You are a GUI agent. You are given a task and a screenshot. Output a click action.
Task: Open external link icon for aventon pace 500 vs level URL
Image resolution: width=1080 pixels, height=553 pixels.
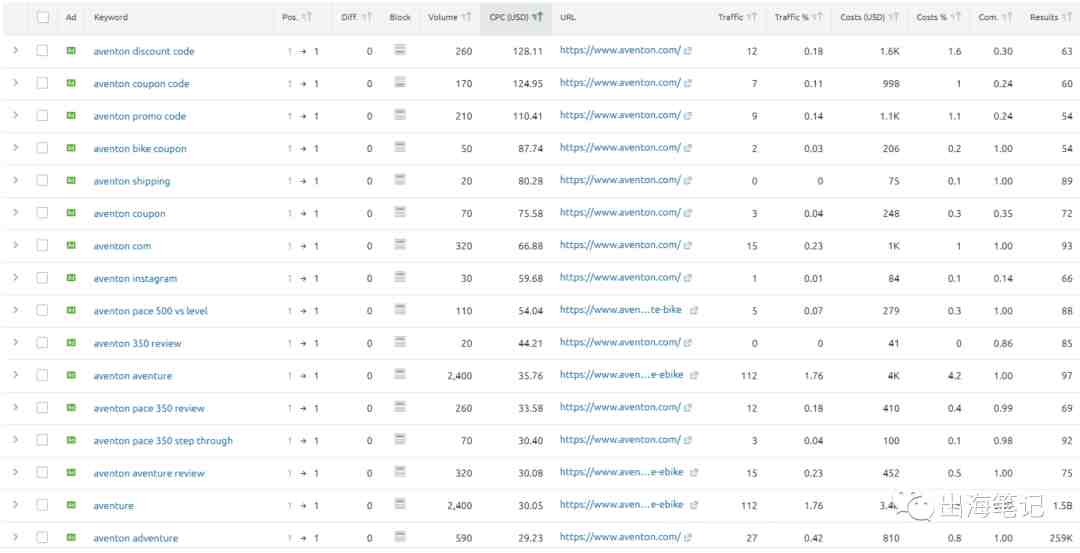click(x=694, y=311)
